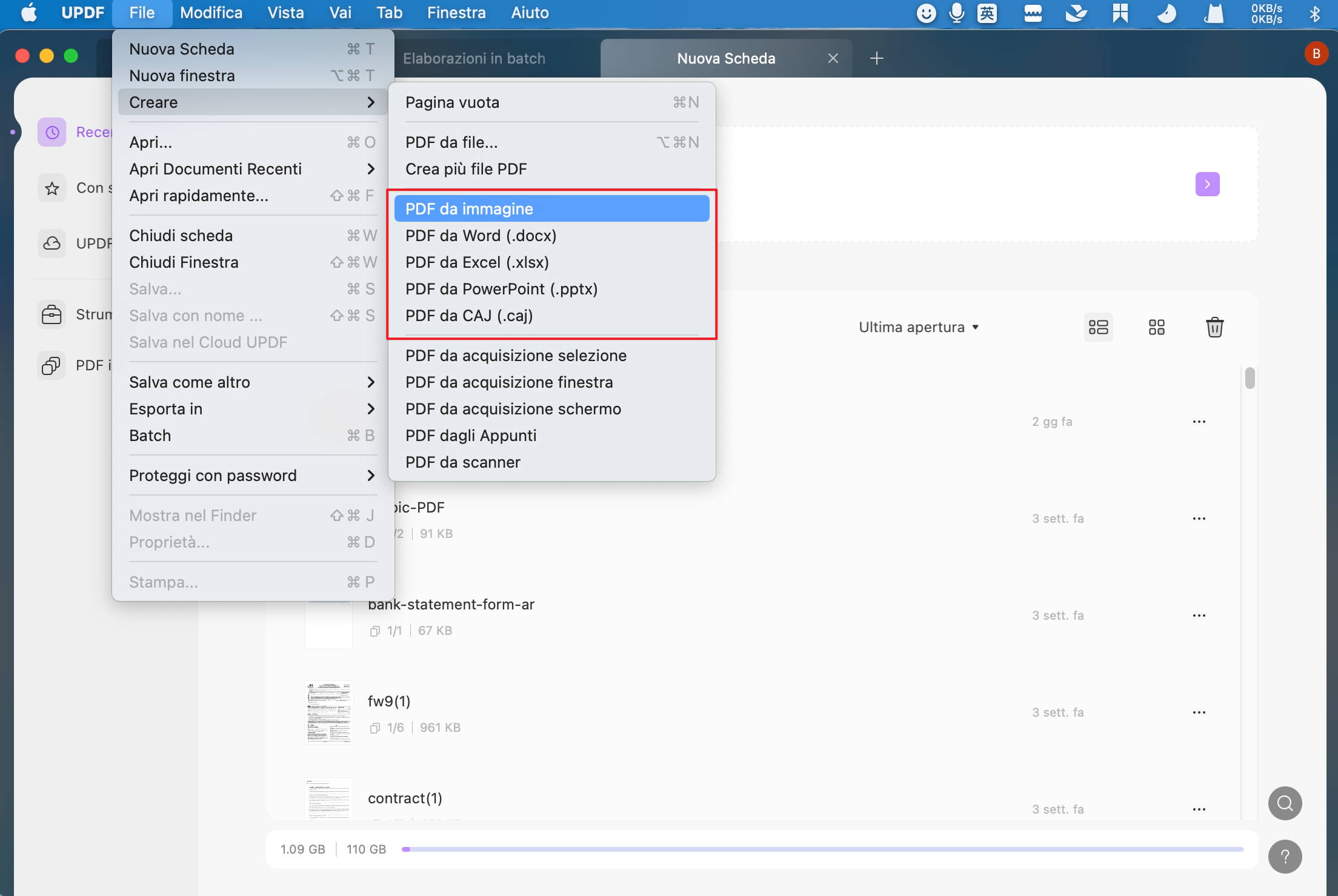Close the Nuova Scheda tab
Viewport: 1338px width, 896px height.
(833, 58)
